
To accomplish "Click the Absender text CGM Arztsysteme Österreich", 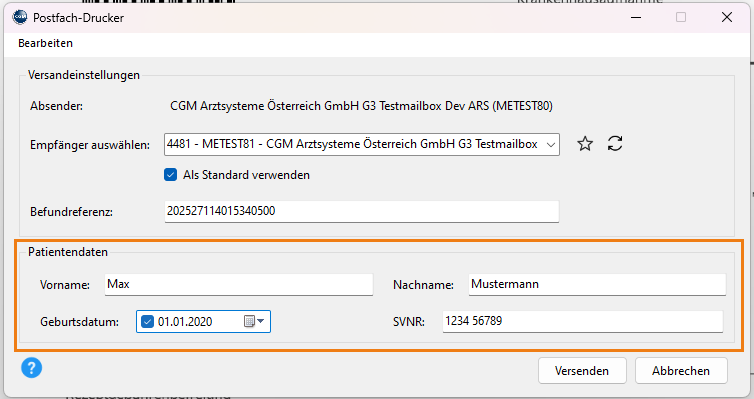I will [361, 106].
